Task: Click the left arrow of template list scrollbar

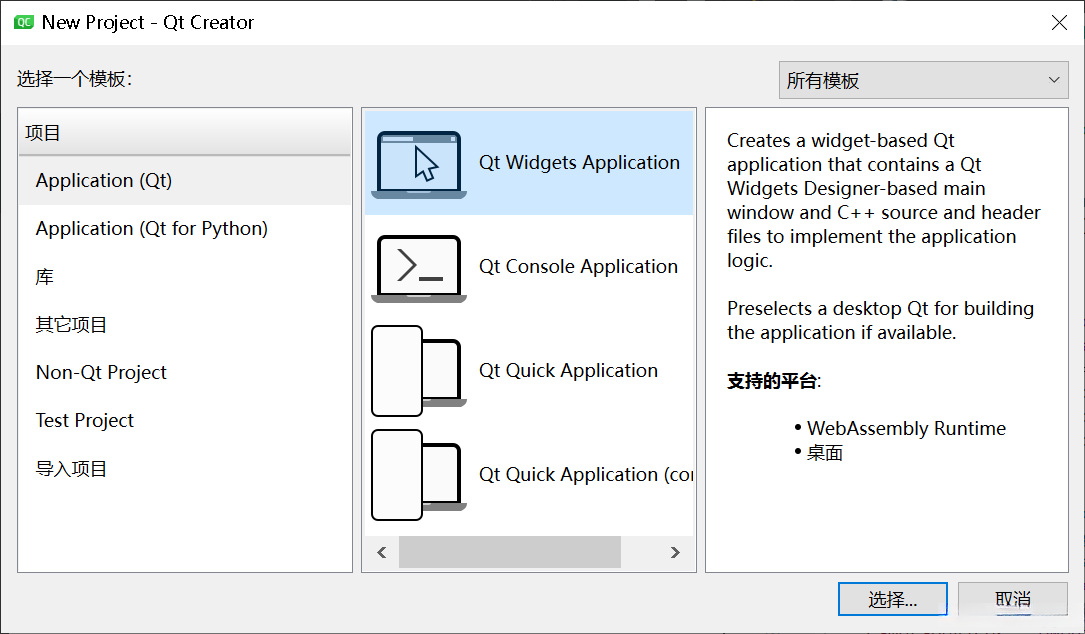Action: 381,552
